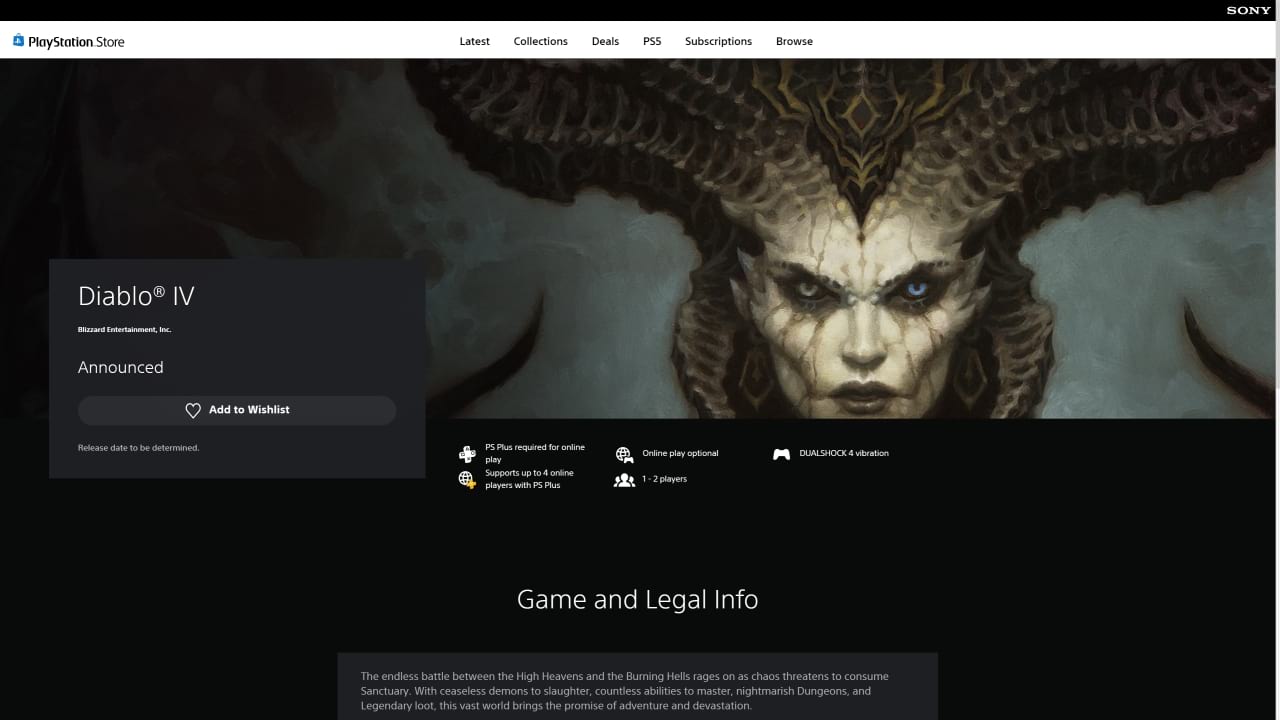Viewport: 1280px width, 720px height.
Task: Click the 1 - 2 players people icon
Action: point(624,480)
